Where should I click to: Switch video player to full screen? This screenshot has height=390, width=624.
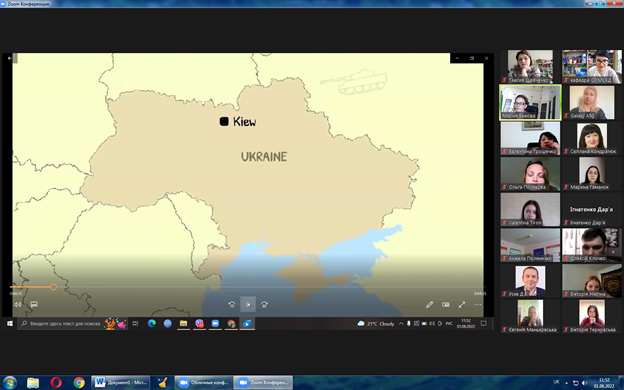(x=462, y=304)
